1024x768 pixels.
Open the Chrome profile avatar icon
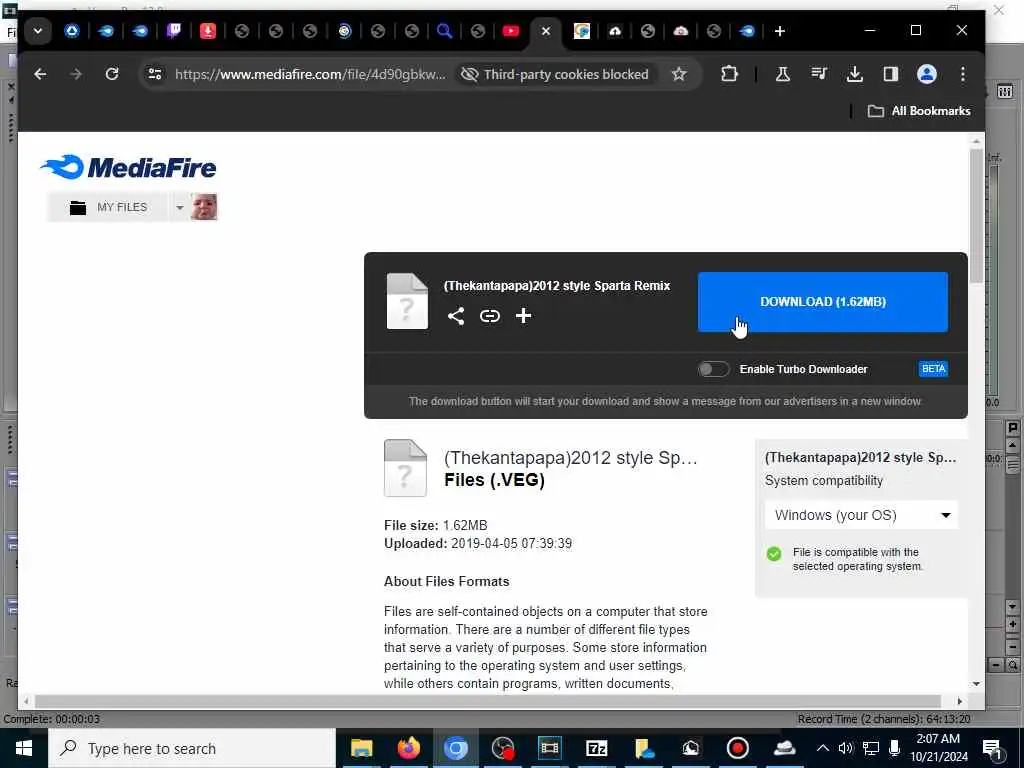[x=927, y=74]
